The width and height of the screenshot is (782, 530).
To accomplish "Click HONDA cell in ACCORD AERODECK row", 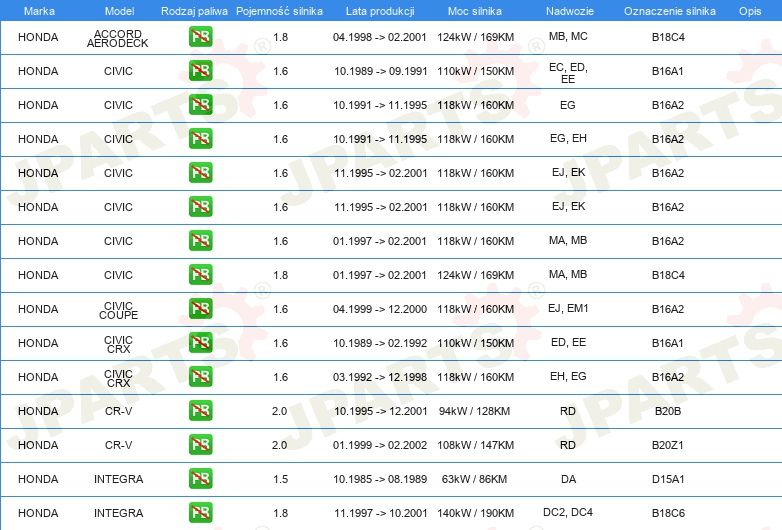I will click(38, 37).
